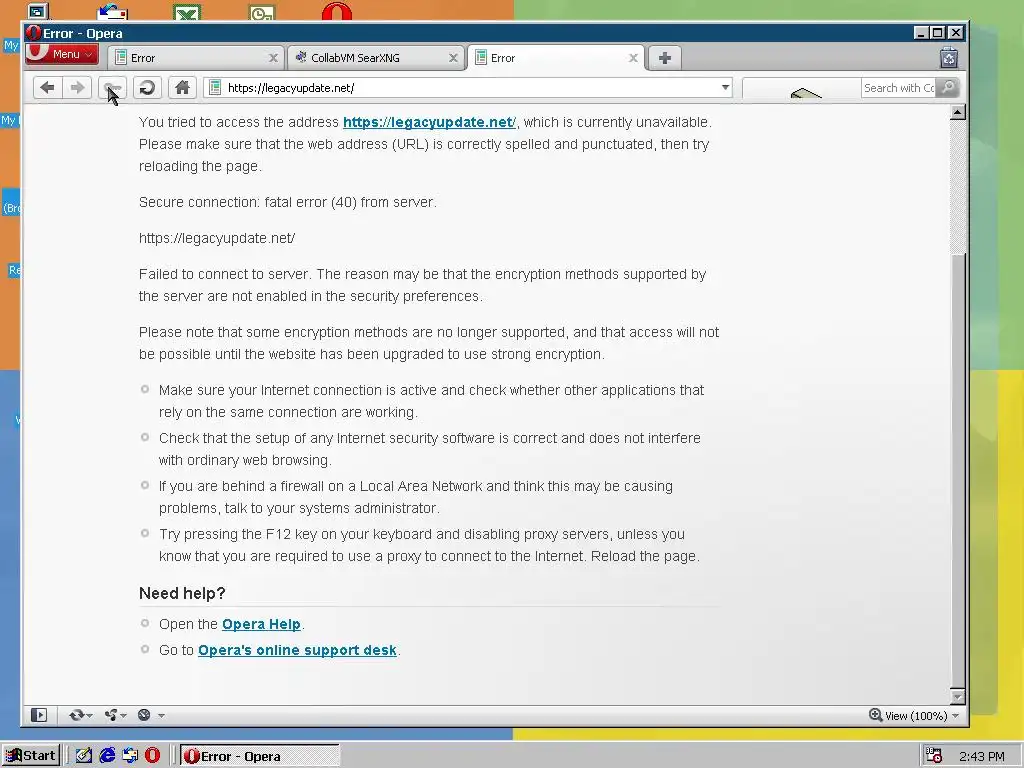This screenshot has height=768, width=1024.
Task: Click the text 'Secure connection: fatal error (40)'
Action: tap(248, 202)
